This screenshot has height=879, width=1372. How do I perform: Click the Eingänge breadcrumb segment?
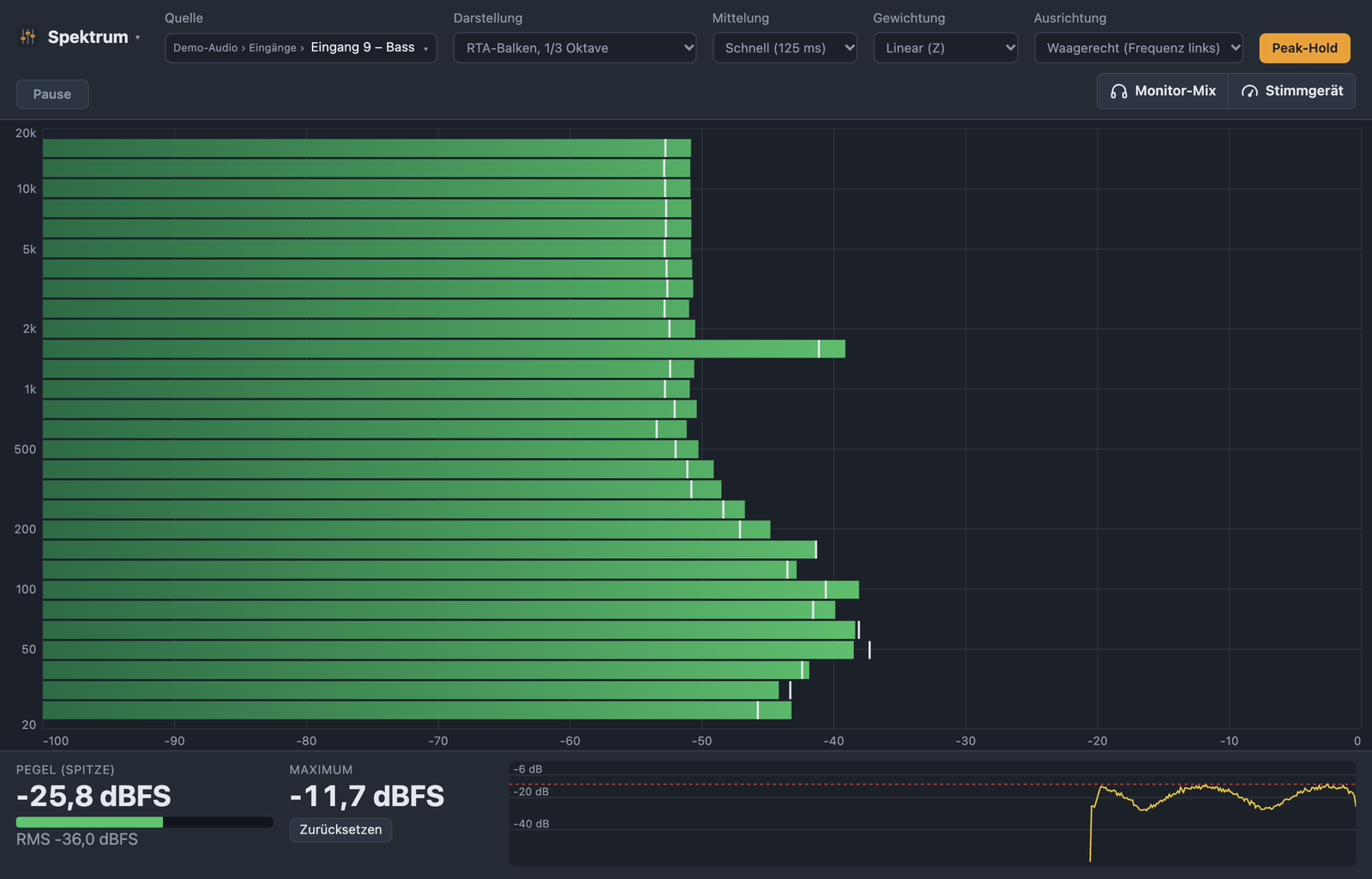pos(273,48)
